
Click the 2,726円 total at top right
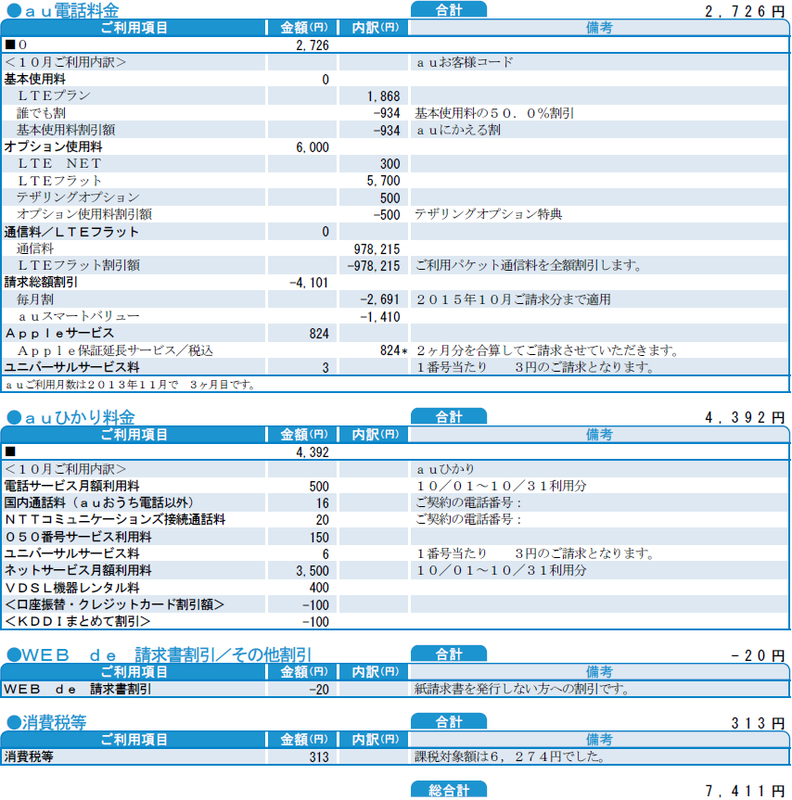[745, 11]
